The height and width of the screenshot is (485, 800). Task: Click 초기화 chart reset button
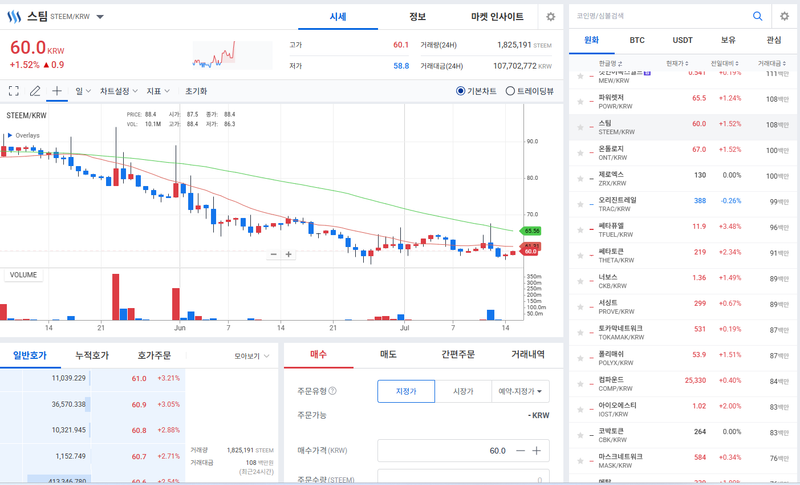[x=196, y=91]
